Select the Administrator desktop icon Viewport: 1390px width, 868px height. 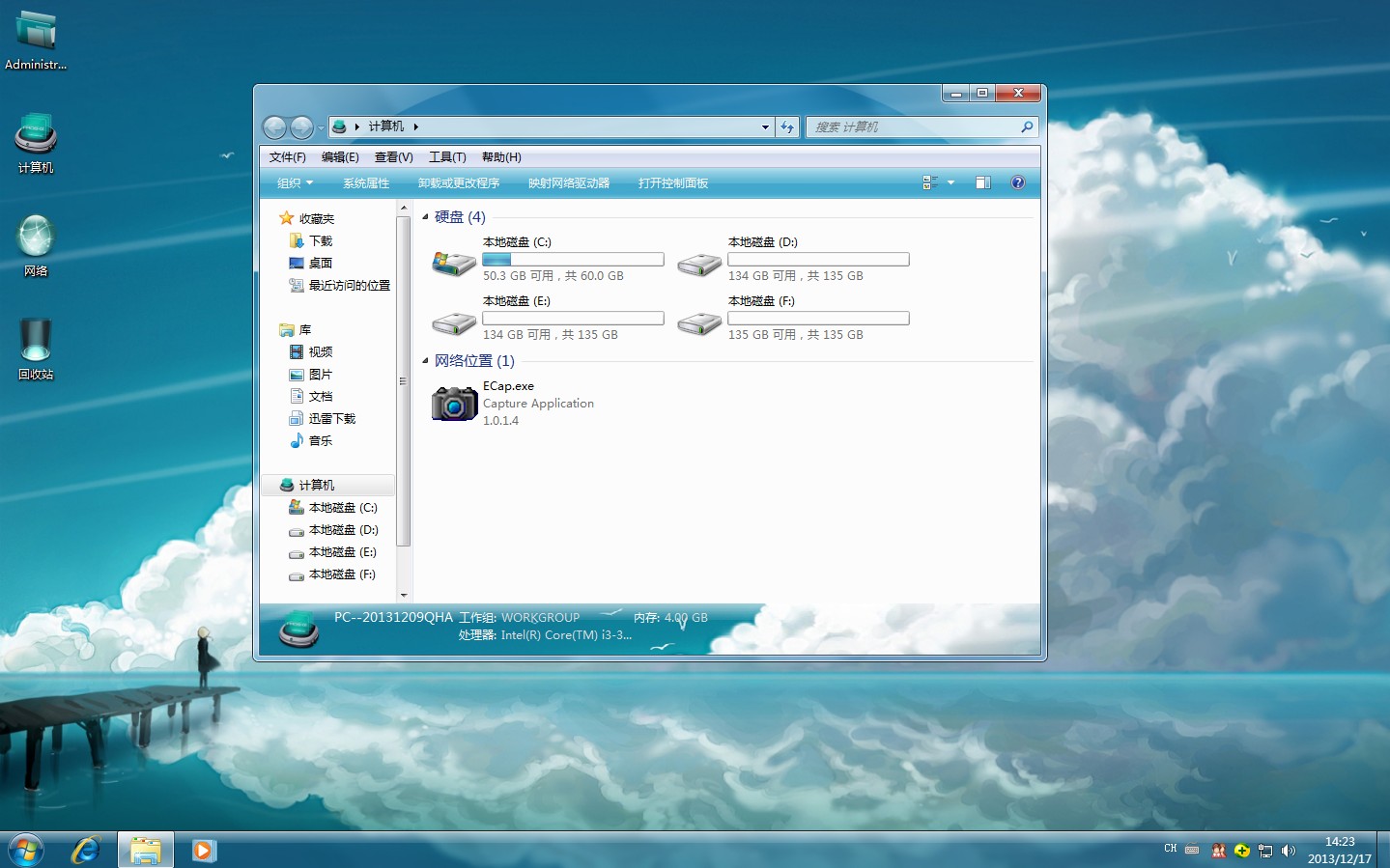pyautogui.click(x=36, y=41)
